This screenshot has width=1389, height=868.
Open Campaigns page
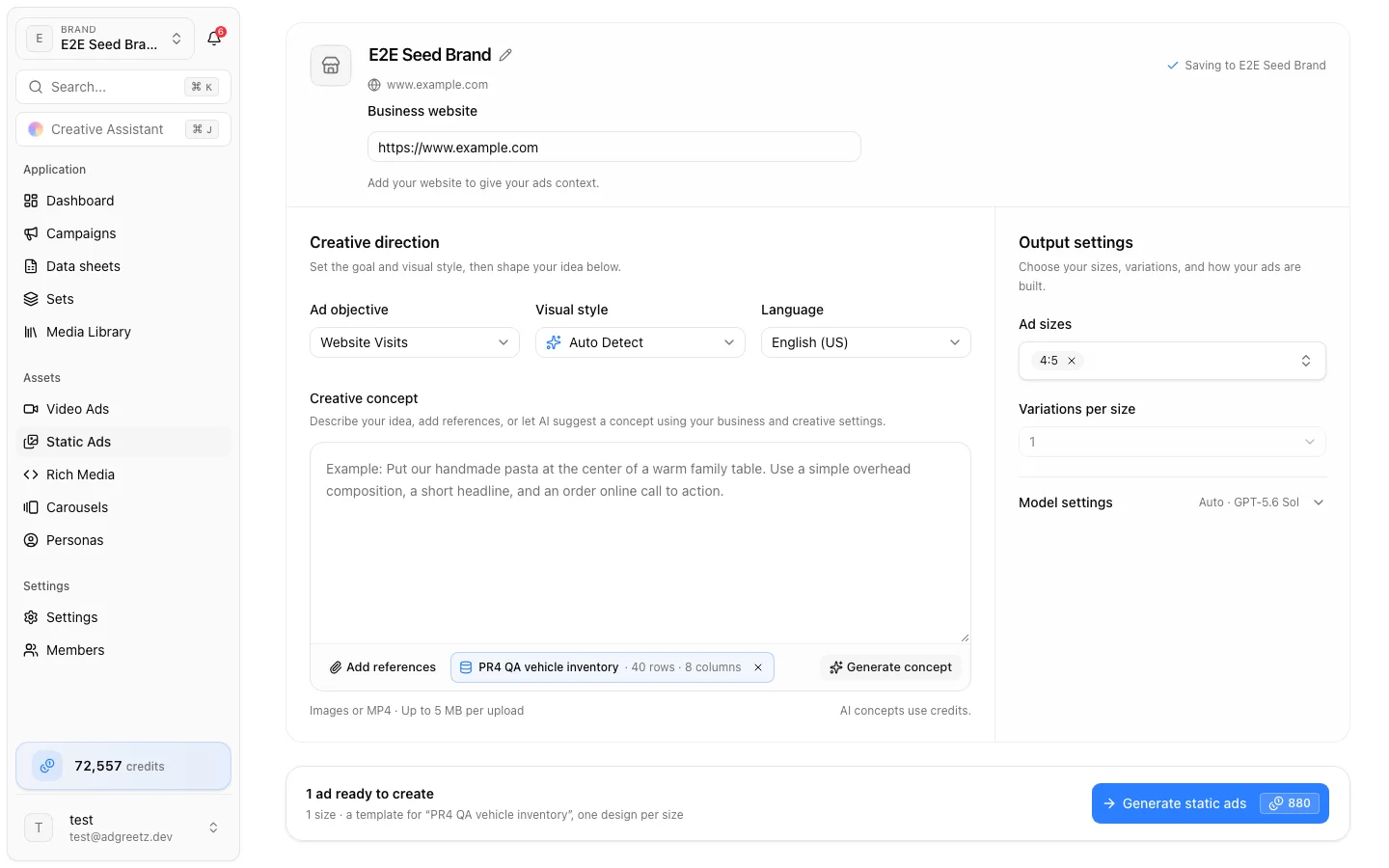[123, 233]
